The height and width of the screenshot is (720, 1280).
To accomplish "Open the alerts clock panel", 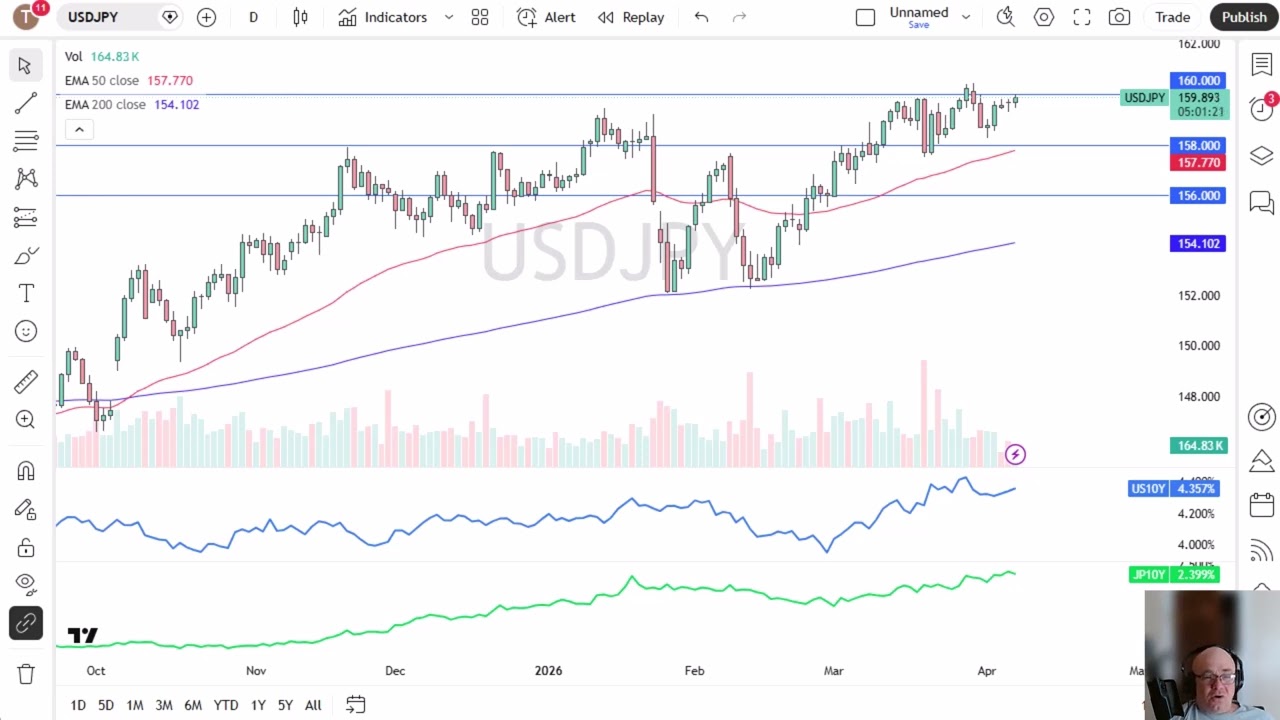I will click(1261, 108).
